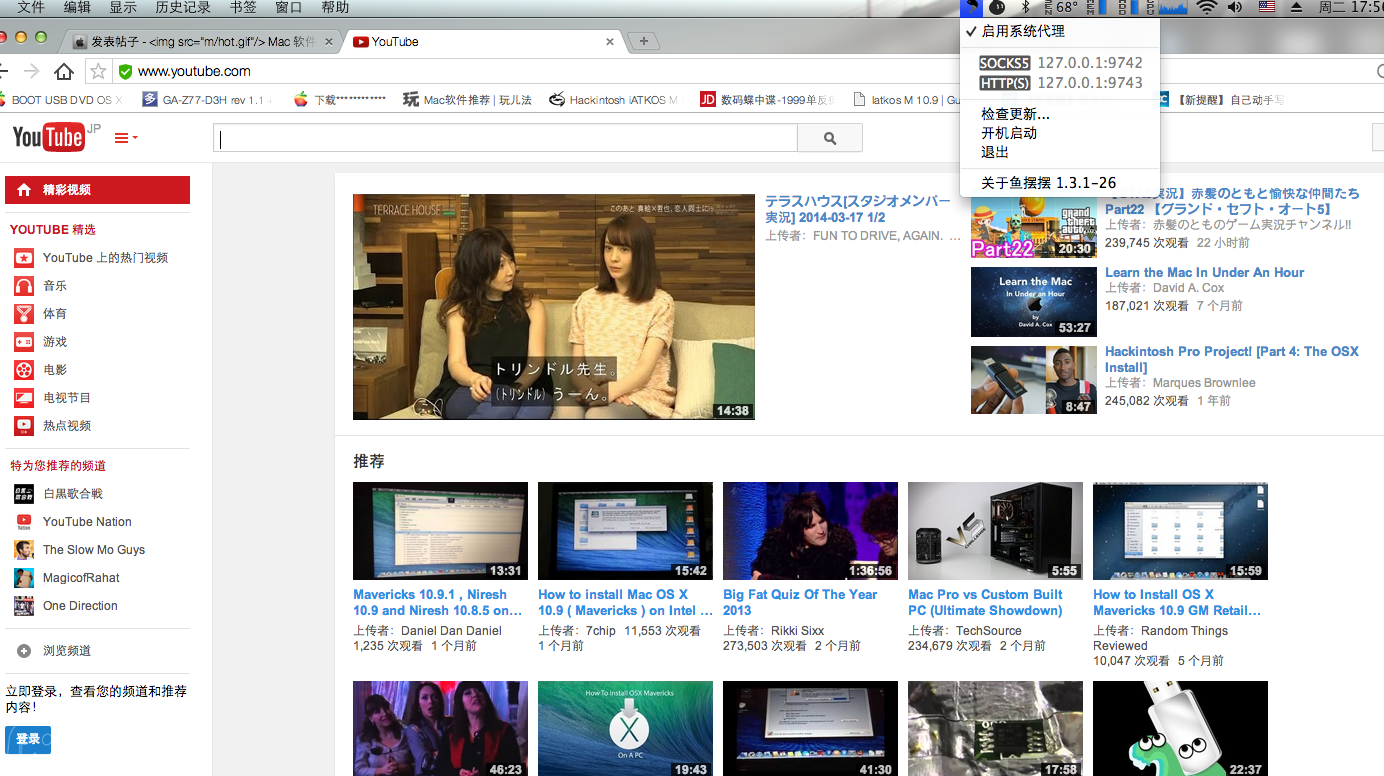Toggle the bookmark star in the address bar
1384x776 pixels.
tap(96, 72)
